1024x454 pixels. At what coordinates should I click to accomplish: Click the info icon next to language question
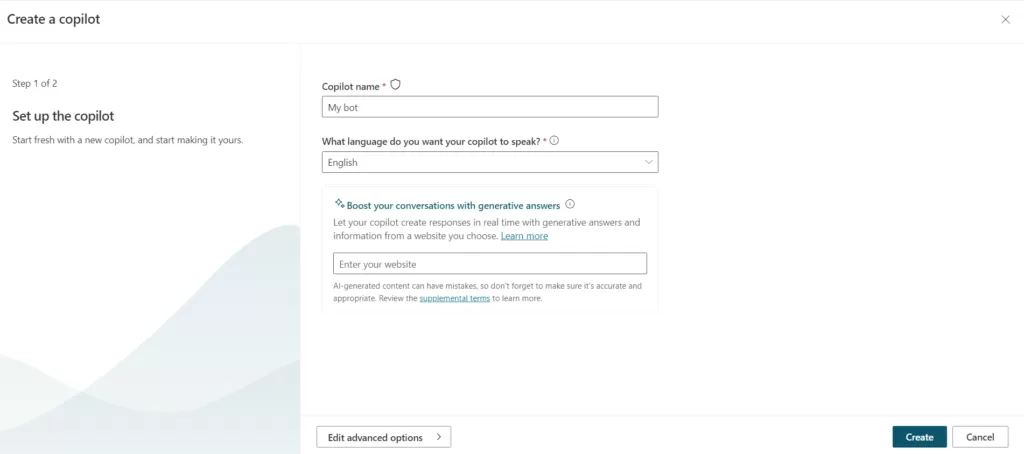pyautogui.click(x=554, y=141)
